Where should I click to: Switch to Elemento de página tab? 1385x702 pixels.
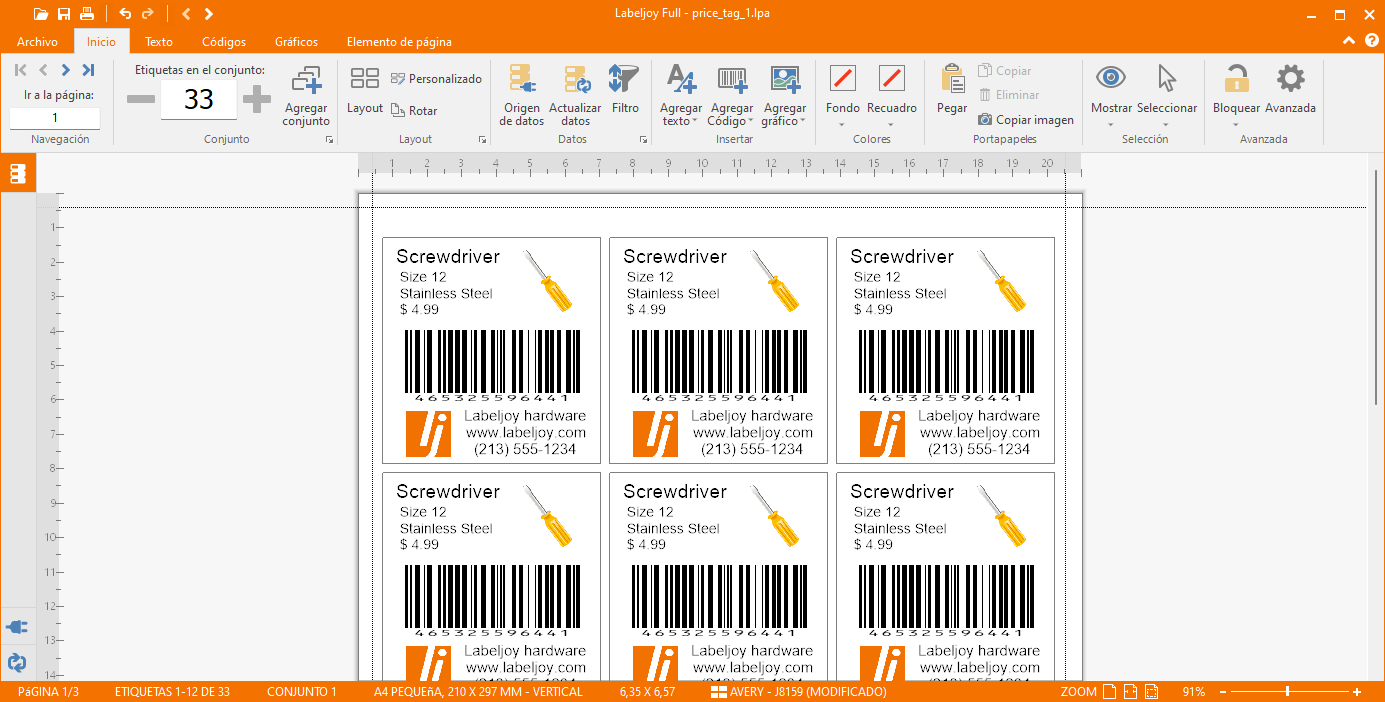click(399, 42)
